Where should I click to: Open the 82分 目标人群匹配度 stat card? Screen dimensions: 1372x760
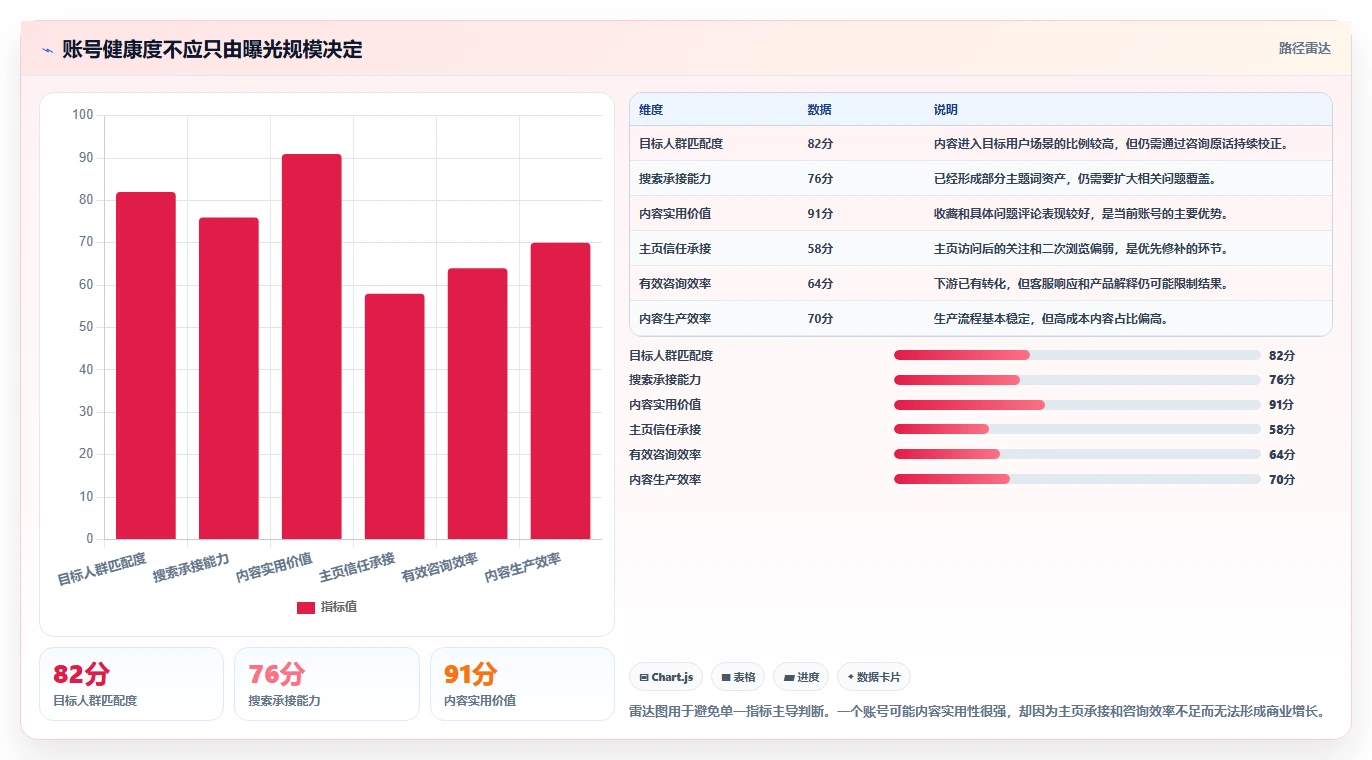131,684
